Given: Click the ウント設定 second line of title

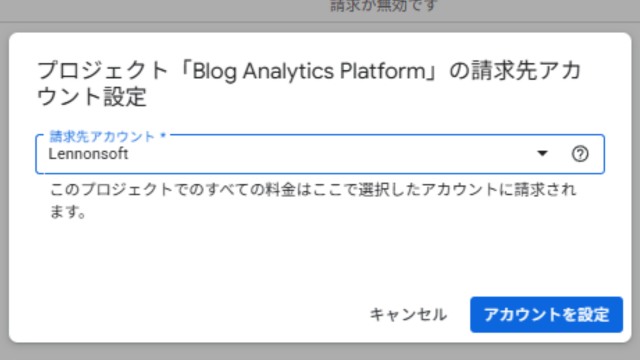Looking at the screenshot, I should 91,97.
